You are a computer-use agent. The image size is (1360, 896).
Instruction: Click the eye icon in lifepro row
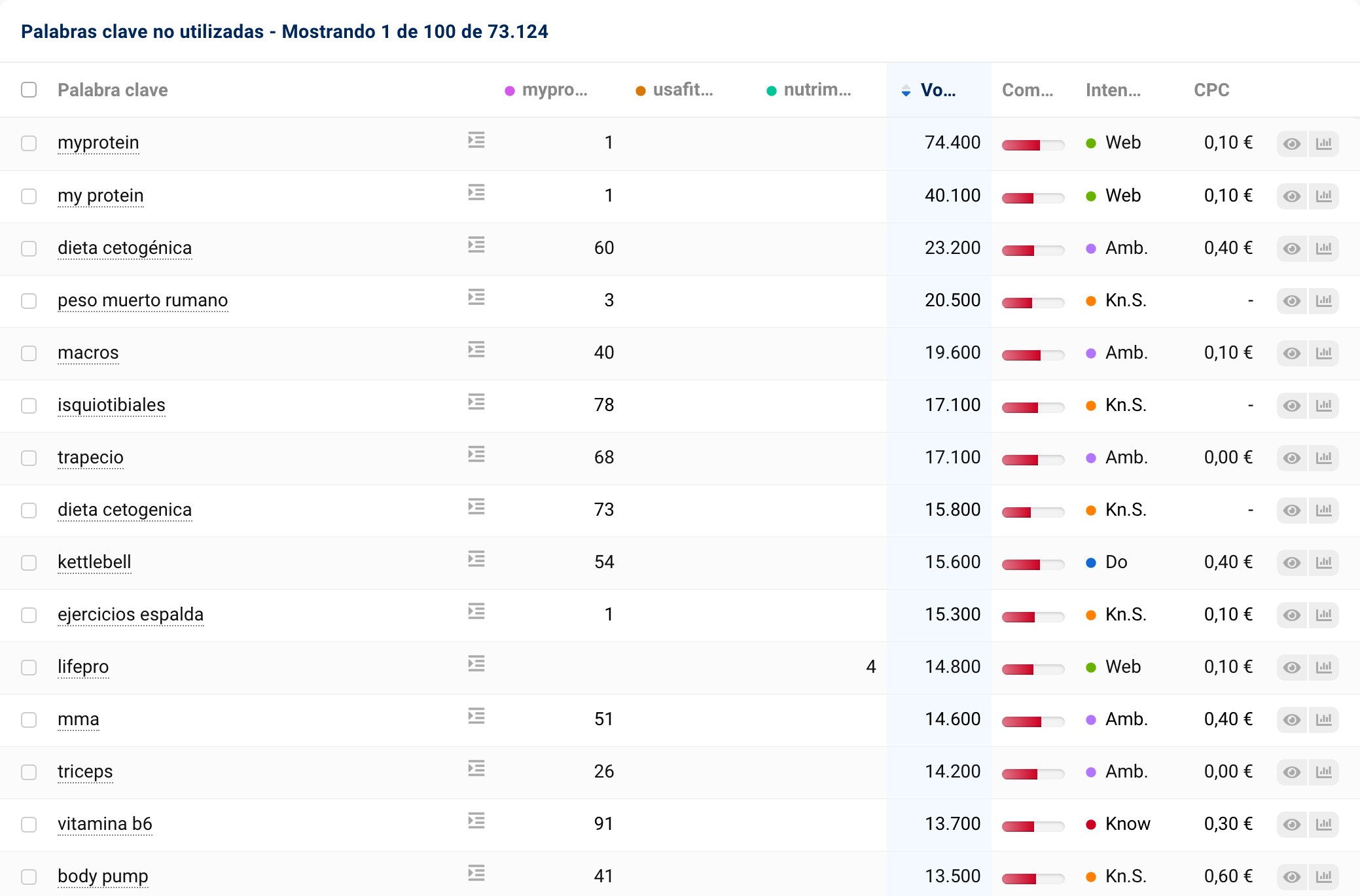coord(1291,668)
